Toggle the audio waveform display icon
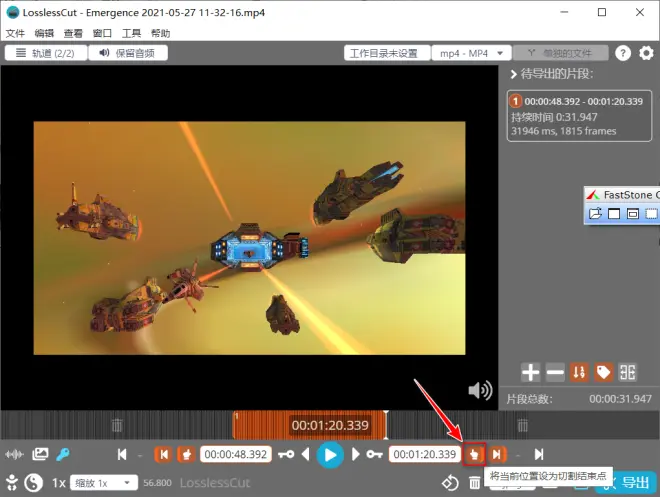The width and height of the screenshot is (660, 497). click(14, 454)
